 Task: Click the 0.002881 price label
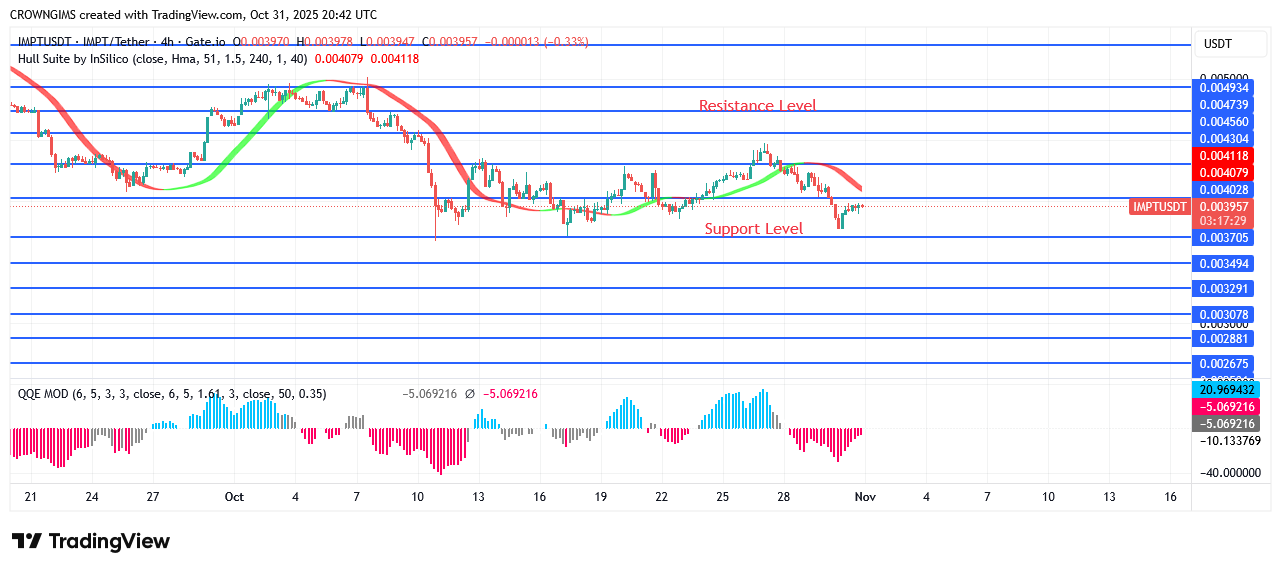1224,339
